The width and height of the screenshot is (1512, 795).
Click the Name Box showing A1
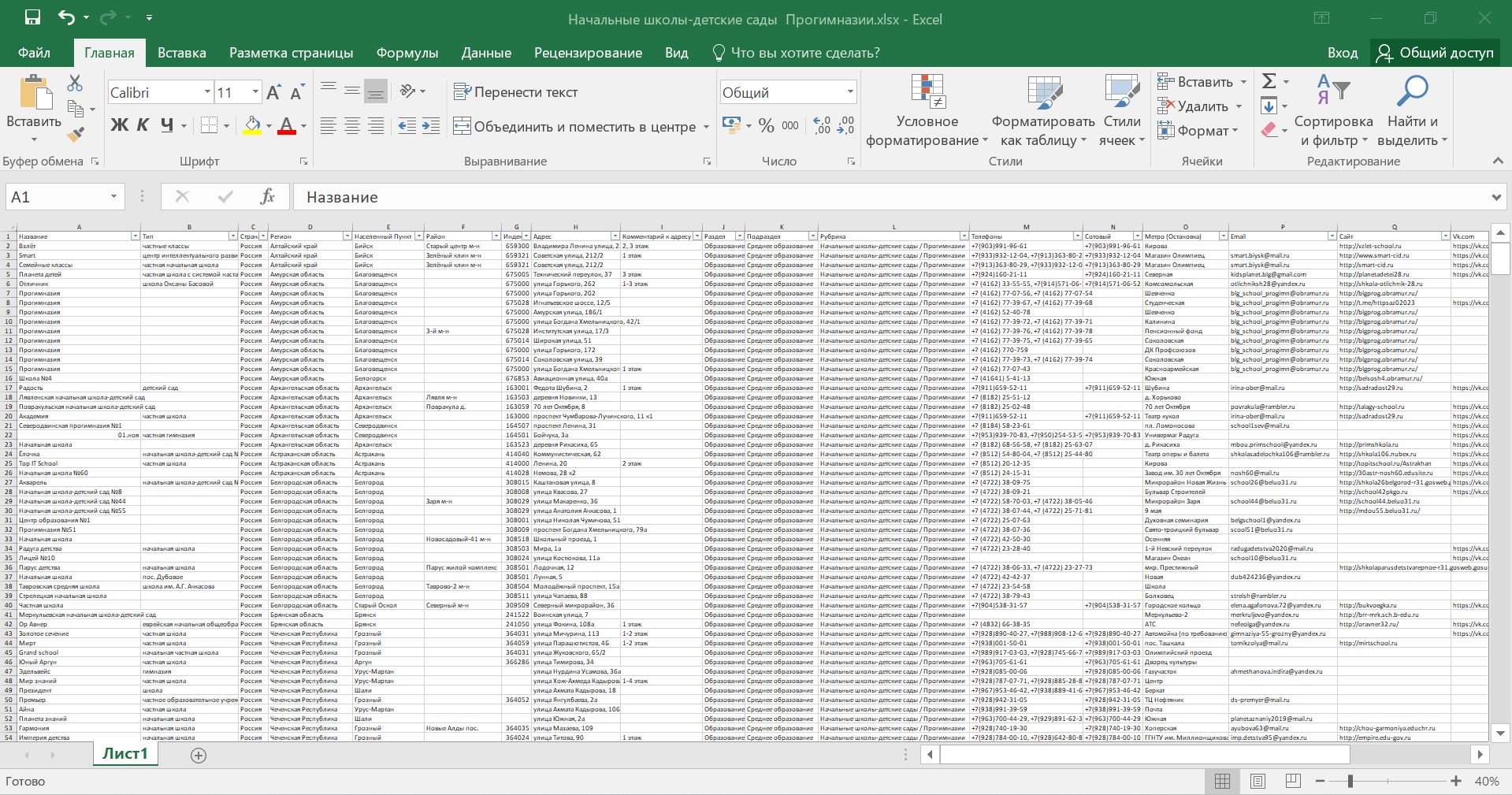pyautogui.click(x=55, y=197)
